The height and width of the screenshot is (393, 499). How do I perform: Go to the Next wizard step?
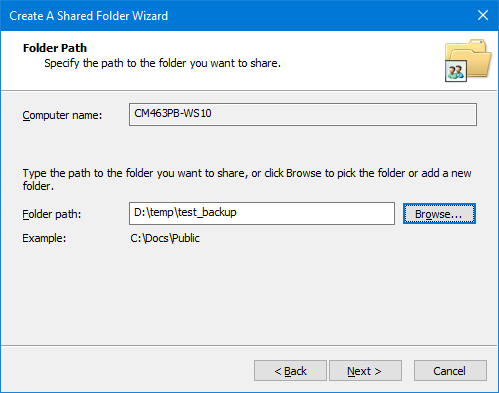[365, 371]
